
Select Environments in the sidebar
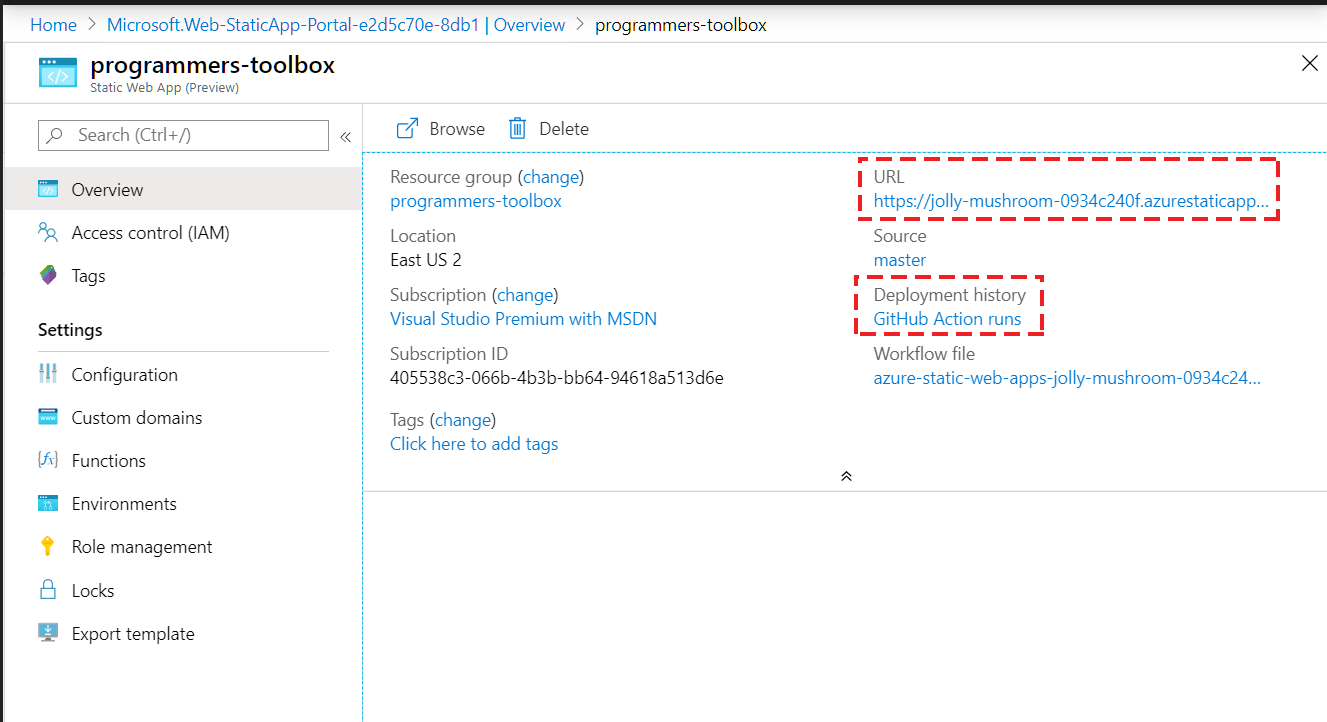point(181,503)
